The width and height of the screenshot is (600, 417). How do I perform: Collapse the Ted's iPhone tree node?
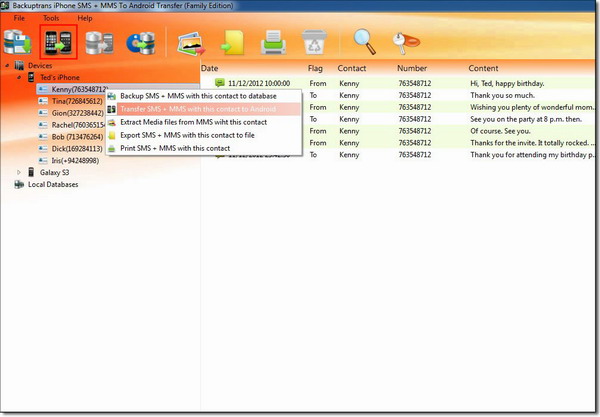click(x=19, y=77)
